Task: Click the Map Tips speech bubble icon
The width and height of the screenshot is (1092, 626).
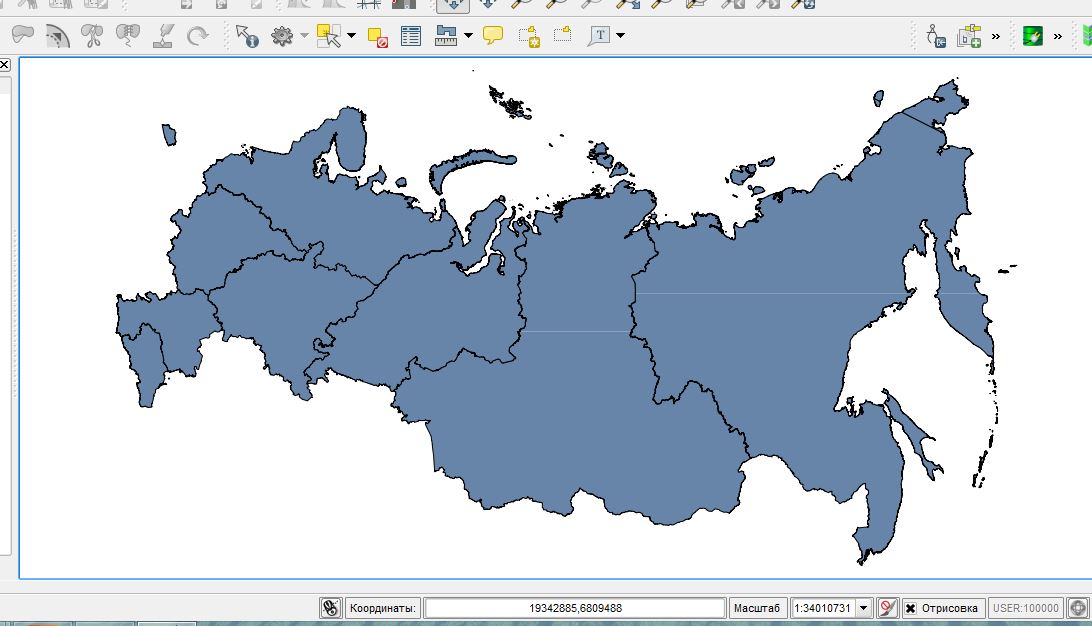Action: coord(492,36)
